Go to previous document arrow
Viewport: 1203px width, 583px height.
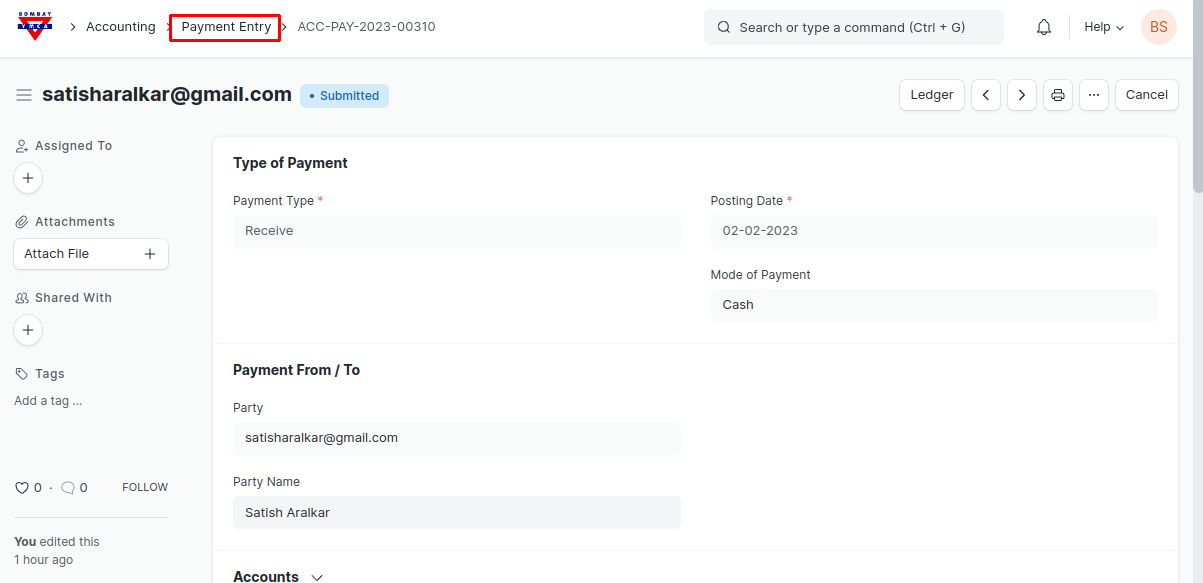point(985,95)
